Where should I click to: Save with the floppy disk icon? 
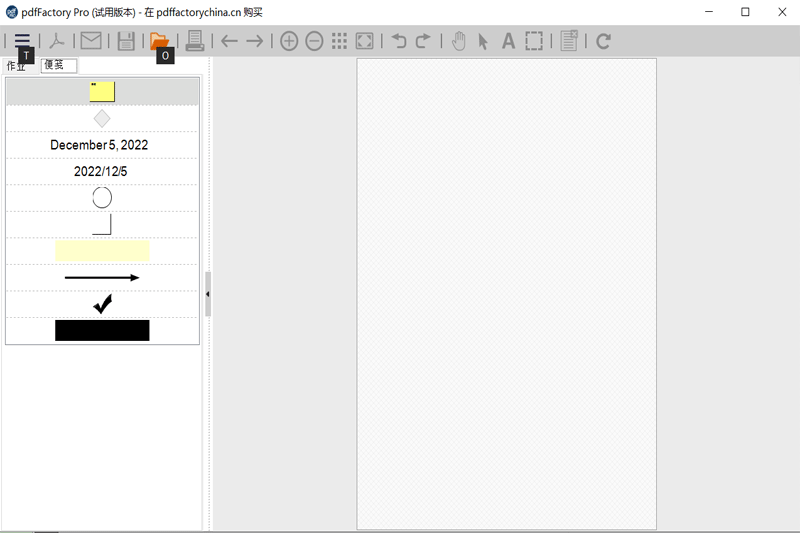(126, 41)
